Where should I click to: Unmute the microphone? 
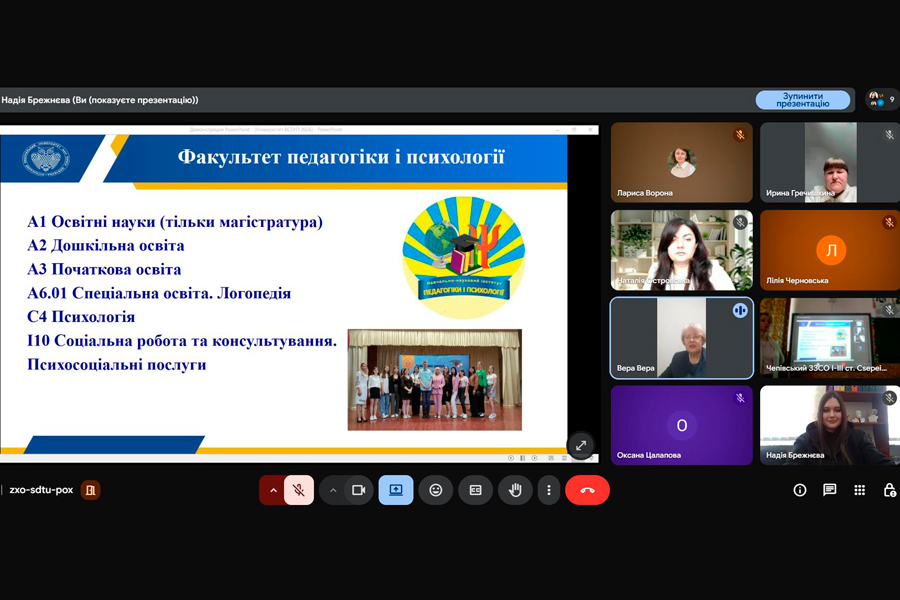point(298,490)
